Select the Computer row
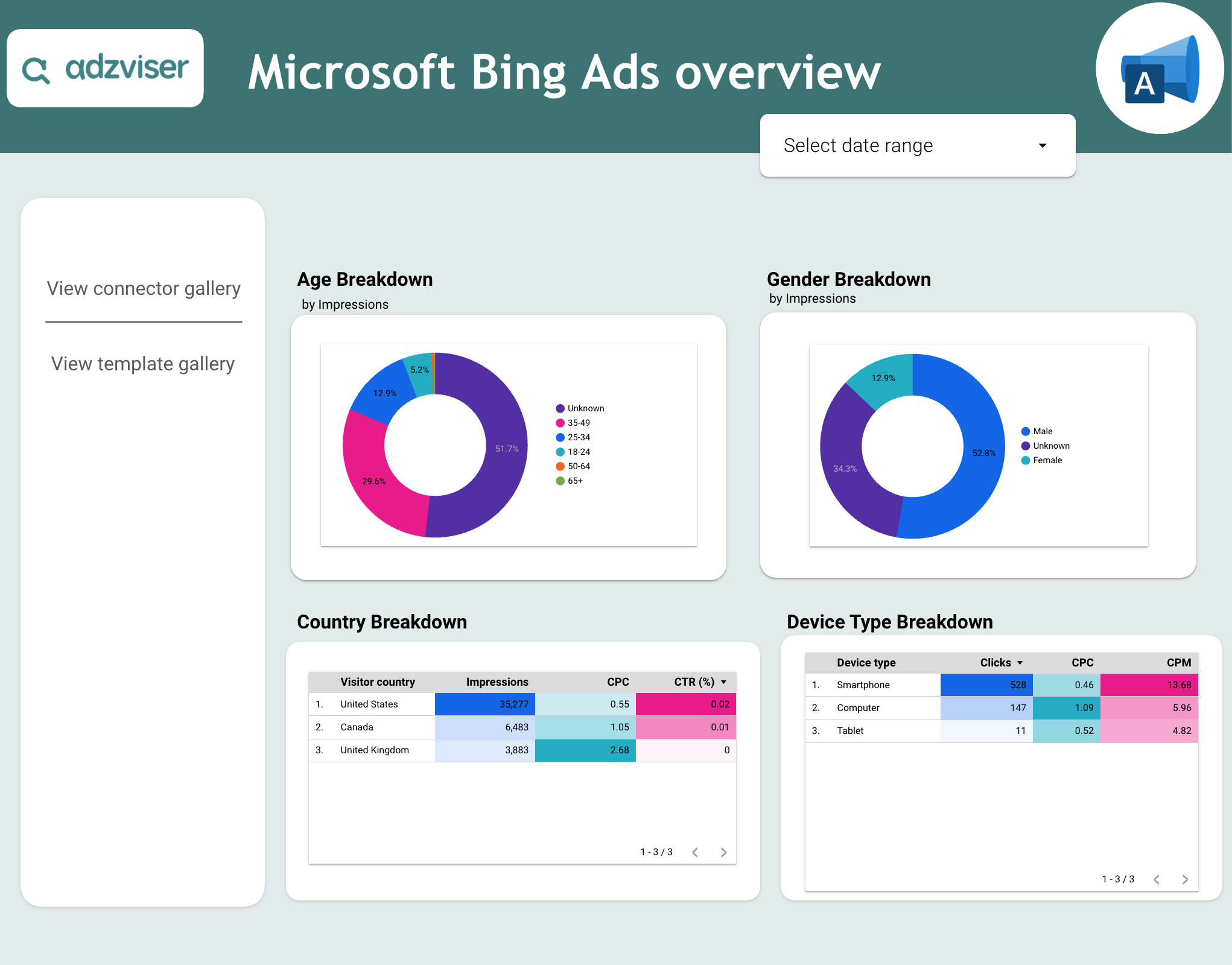Viewport: 1232px width, 965px height. [1002, 707]
